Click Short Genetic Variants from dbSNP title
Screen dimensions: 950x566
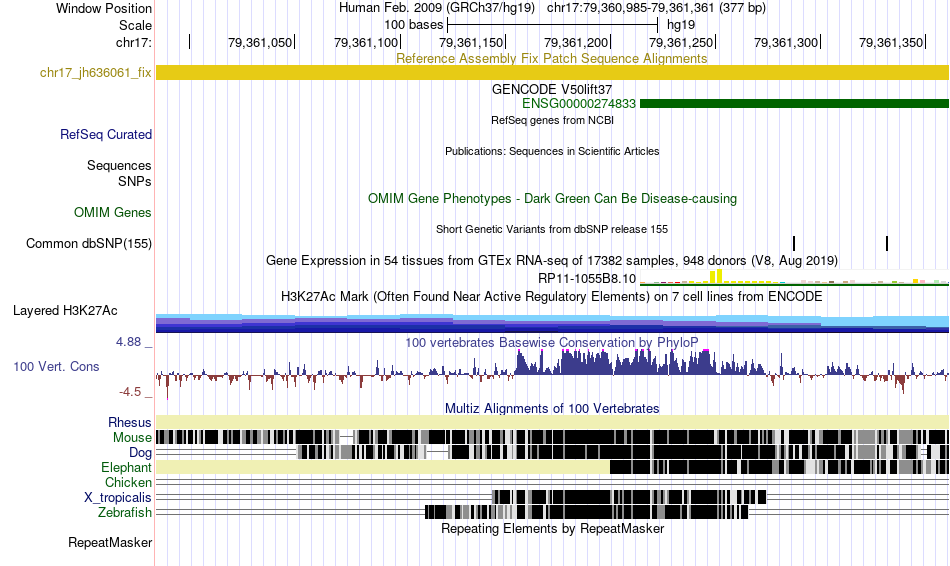point(552,230)
